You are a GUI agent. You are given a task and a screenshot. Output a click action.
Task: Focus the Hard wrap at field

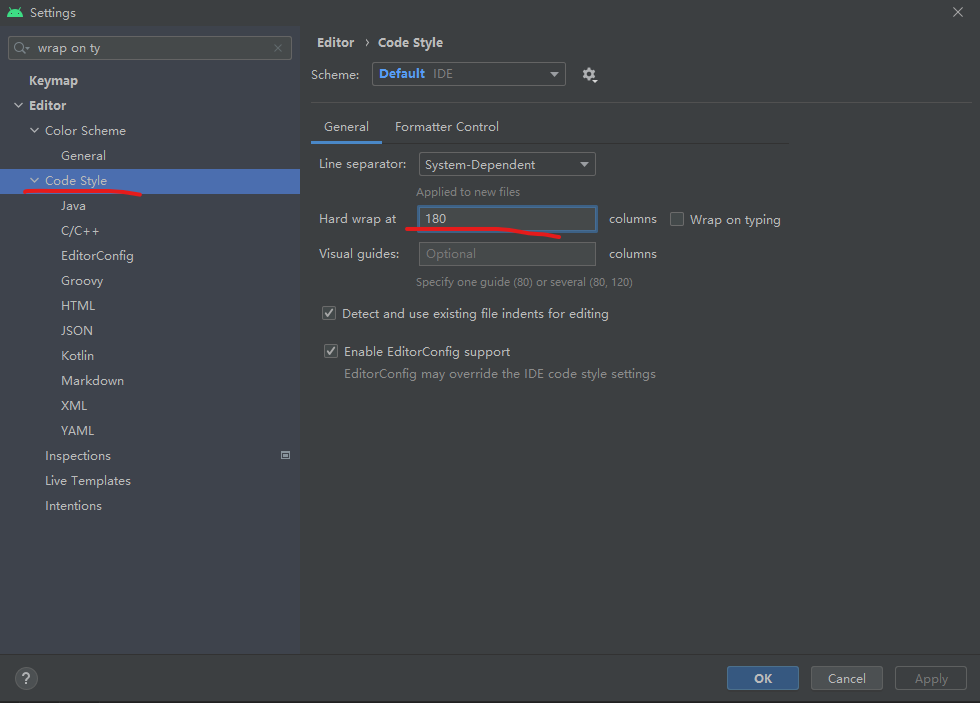[507, 219]
